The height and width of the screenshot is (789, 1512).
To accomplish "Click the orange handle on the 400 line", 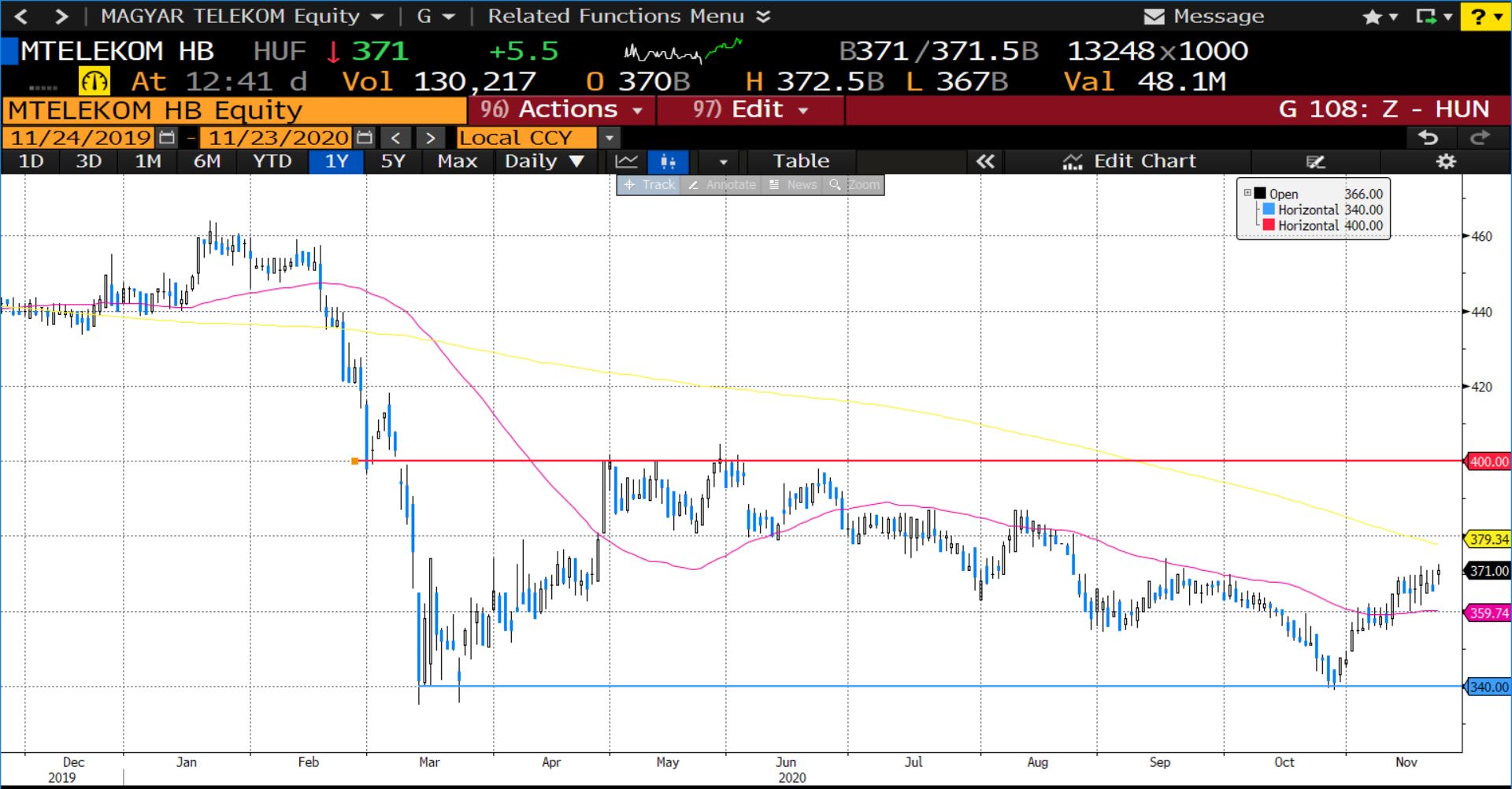I will pyautogui.click(x=355, y=461).
